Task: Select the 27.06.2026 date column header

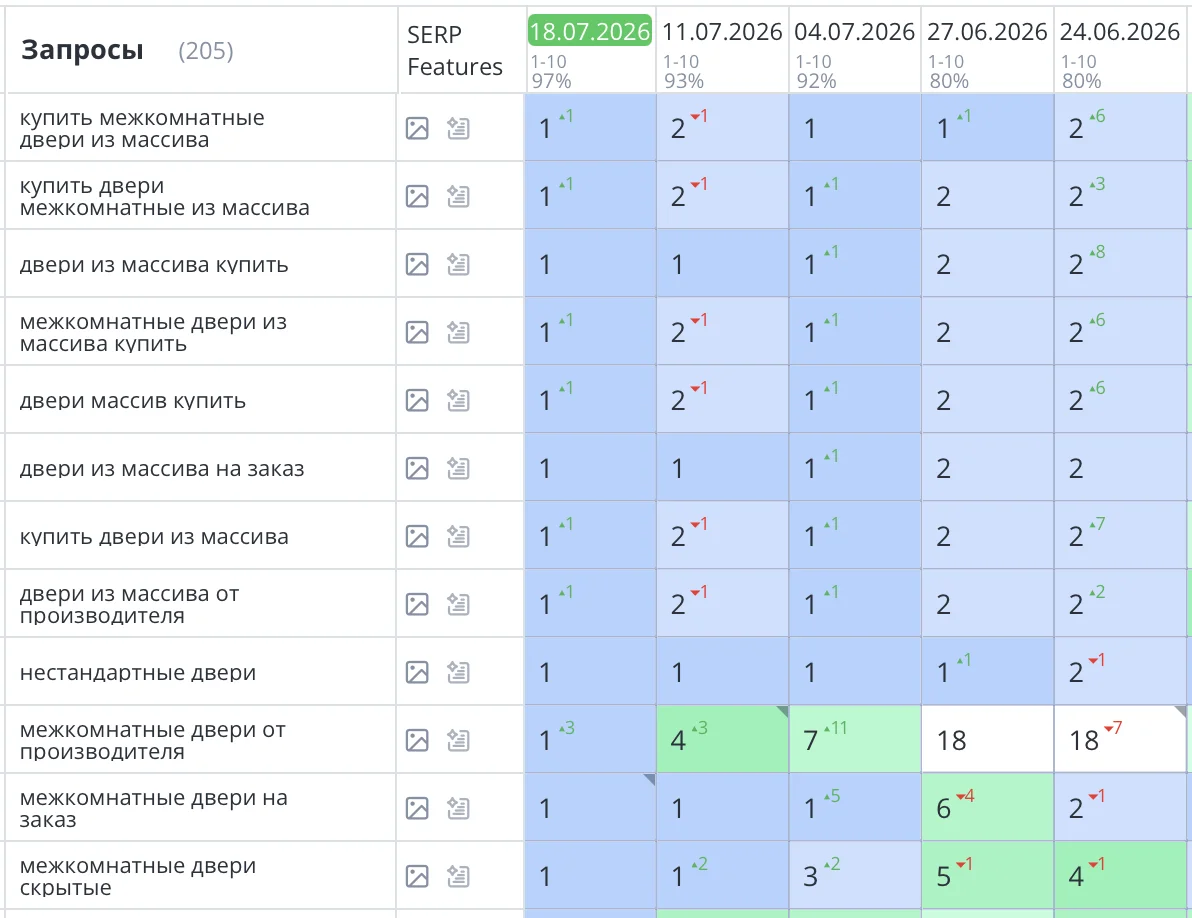Action: click(987, 32)
